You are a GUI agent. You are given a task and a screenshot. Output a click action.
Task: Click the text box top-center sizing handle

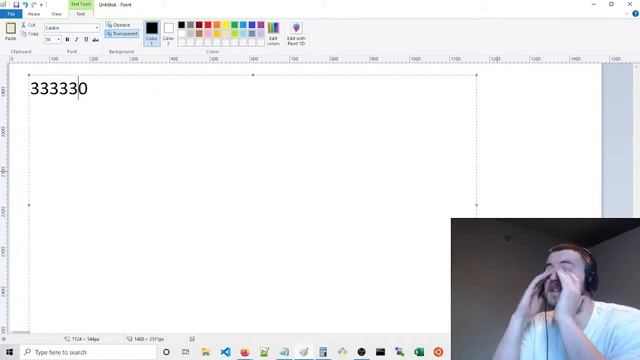(253, 75)
